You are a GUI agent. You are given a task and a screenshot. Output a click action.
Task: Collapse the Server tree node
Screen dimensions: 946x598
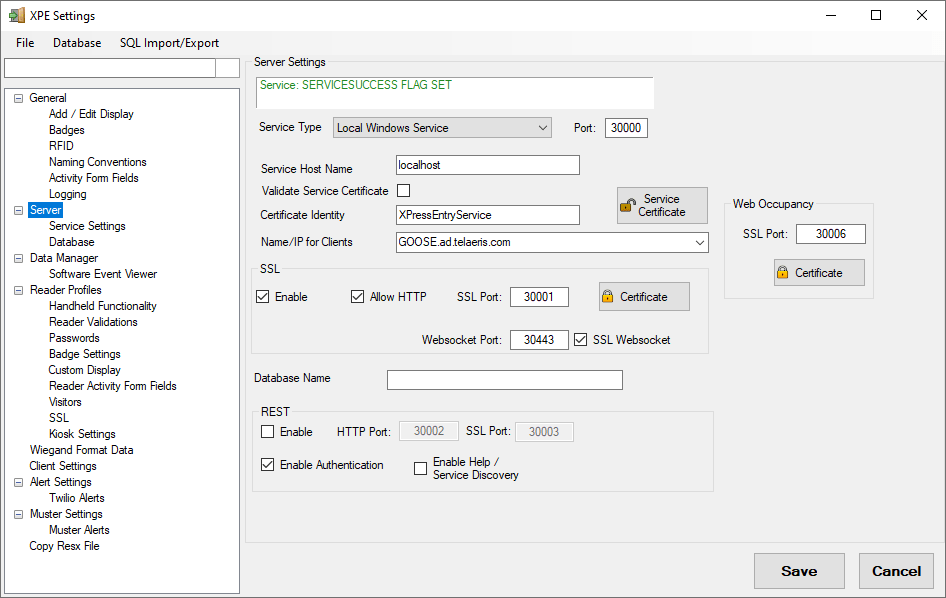pyautogui.click(x=19, y=210)
